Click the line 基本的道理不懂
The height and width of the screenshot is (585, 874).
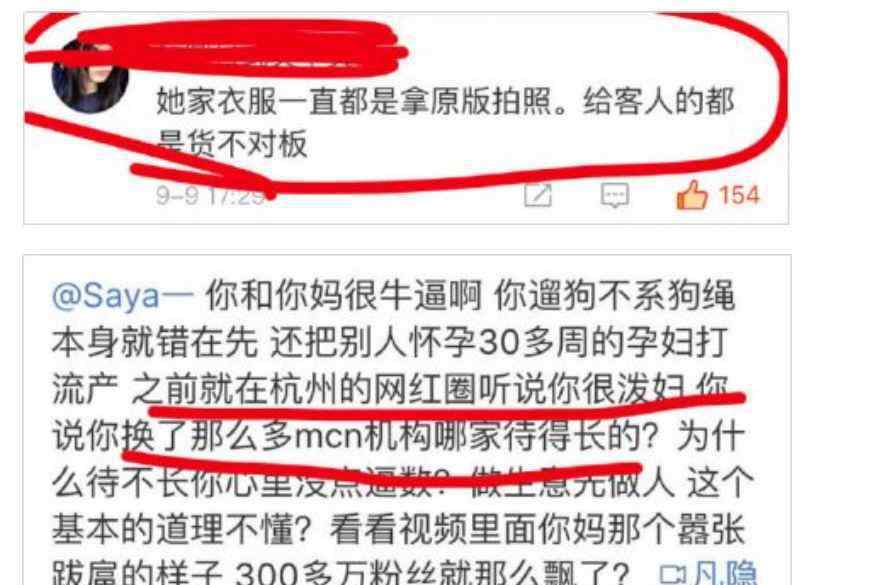pyautogui.click(x=399, y=529)
